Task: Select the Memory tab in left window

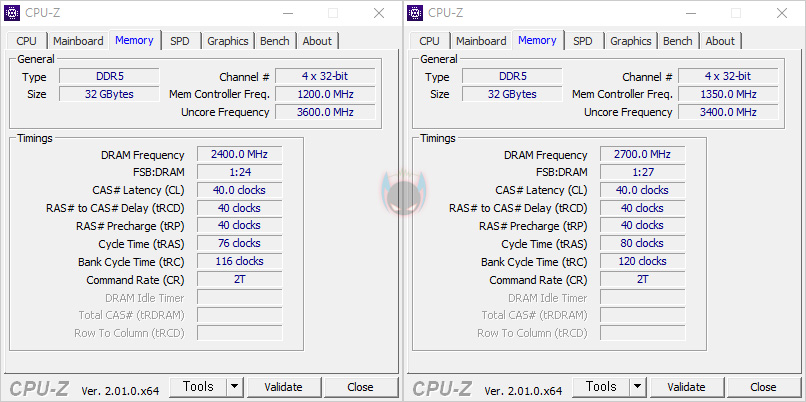Action: [134, 40]
